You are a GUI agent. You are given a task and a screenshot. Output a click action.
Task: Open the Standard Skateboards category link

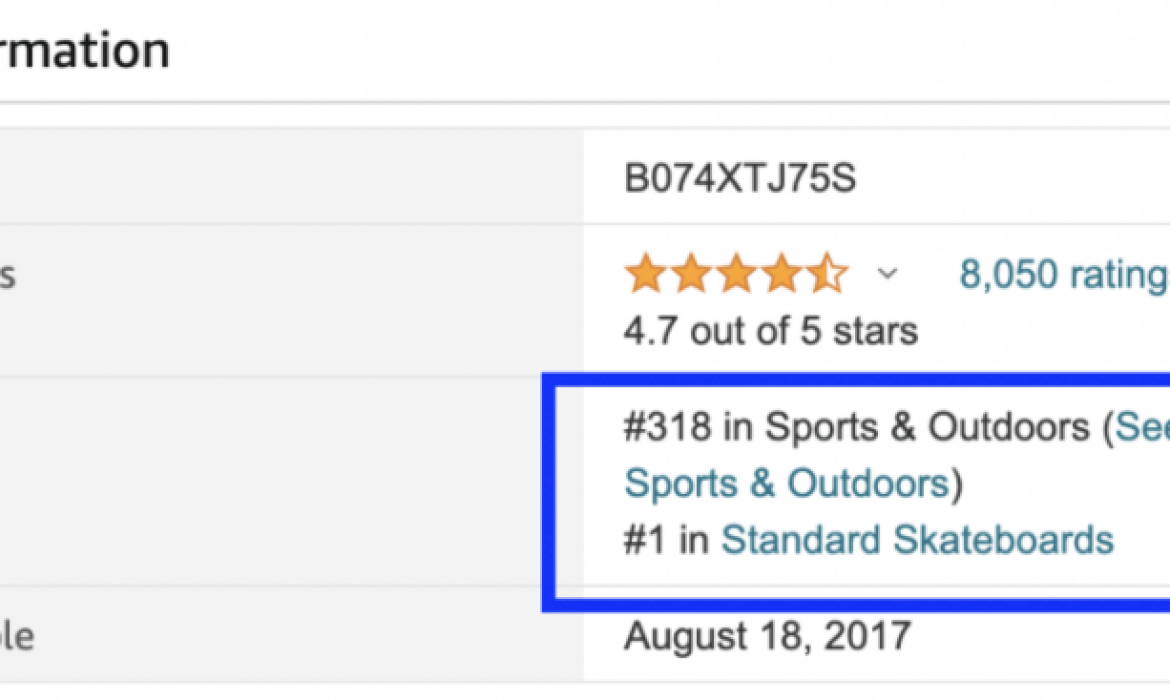[917, 540]
